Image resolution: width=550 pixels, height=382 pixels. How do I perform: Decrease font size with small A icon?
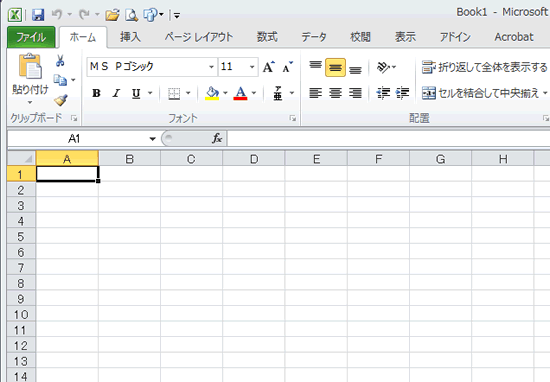point(287,67)
